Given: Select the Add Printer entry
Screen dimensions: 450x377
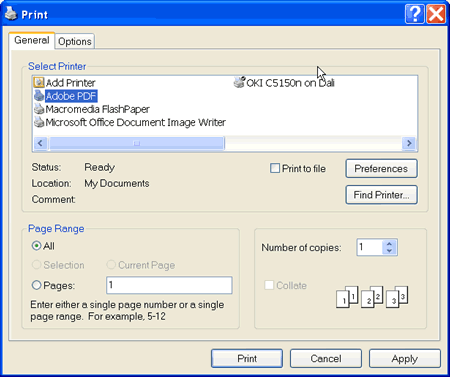Looking at the screenshot, I should [x=70, y=83].
